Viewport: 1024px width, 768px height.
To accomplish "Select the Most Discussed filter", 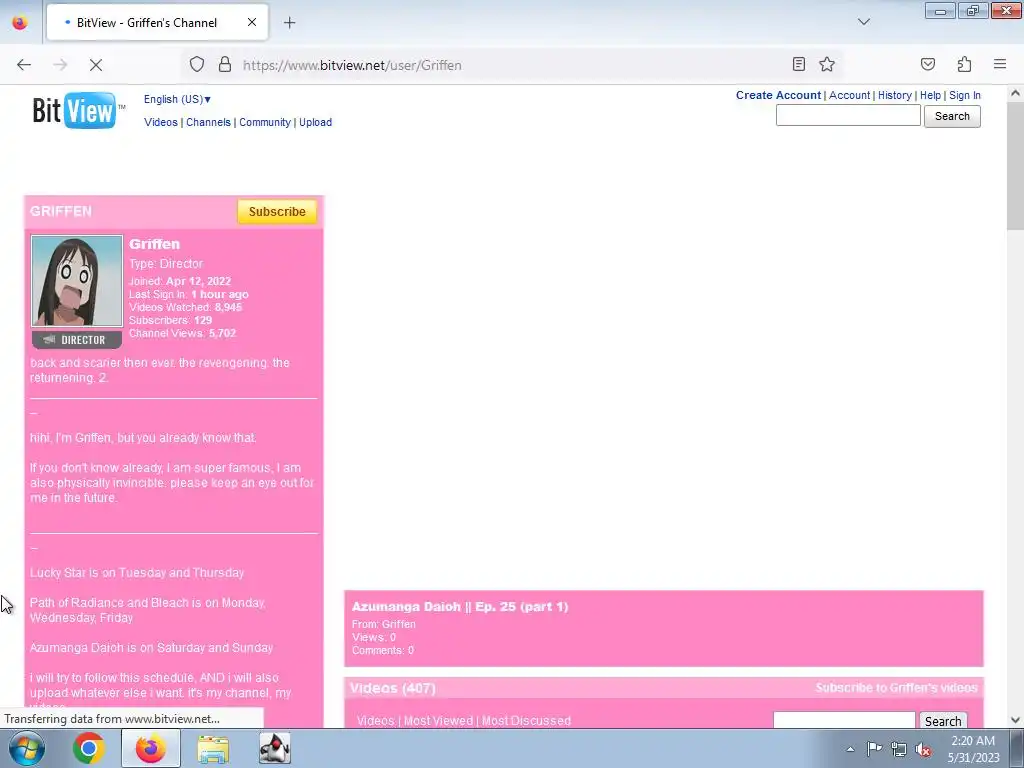I will point(526,720).
